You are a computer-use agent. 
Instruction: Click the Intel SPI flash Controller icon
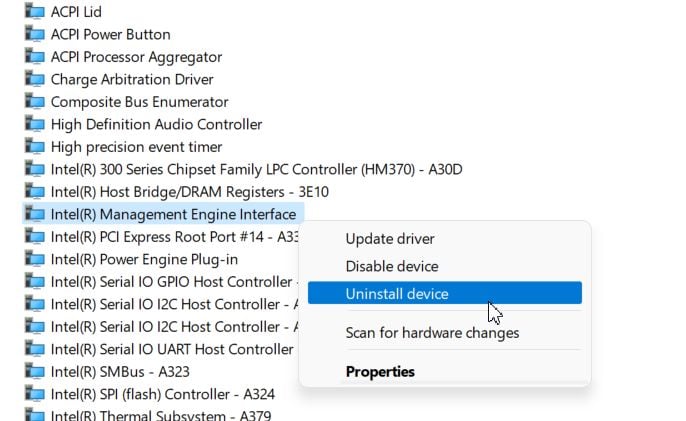(x=35, y=394)
